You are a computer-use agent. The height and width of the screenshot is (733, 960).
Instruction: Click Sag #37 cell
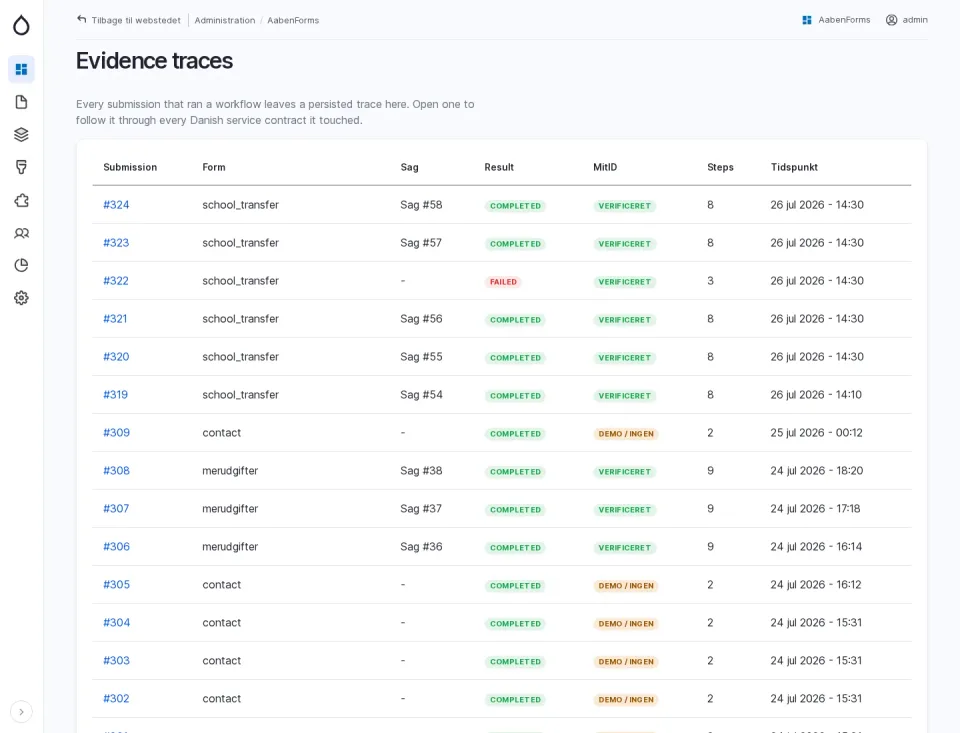coord(421,508)
